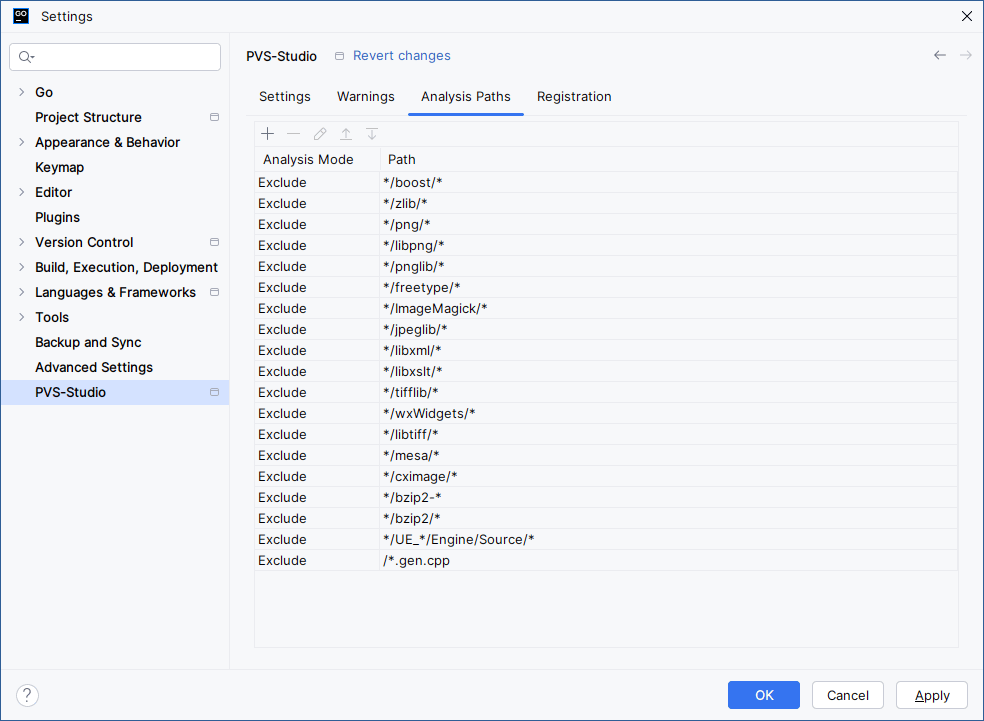Open help via the question mark icon

27,695
